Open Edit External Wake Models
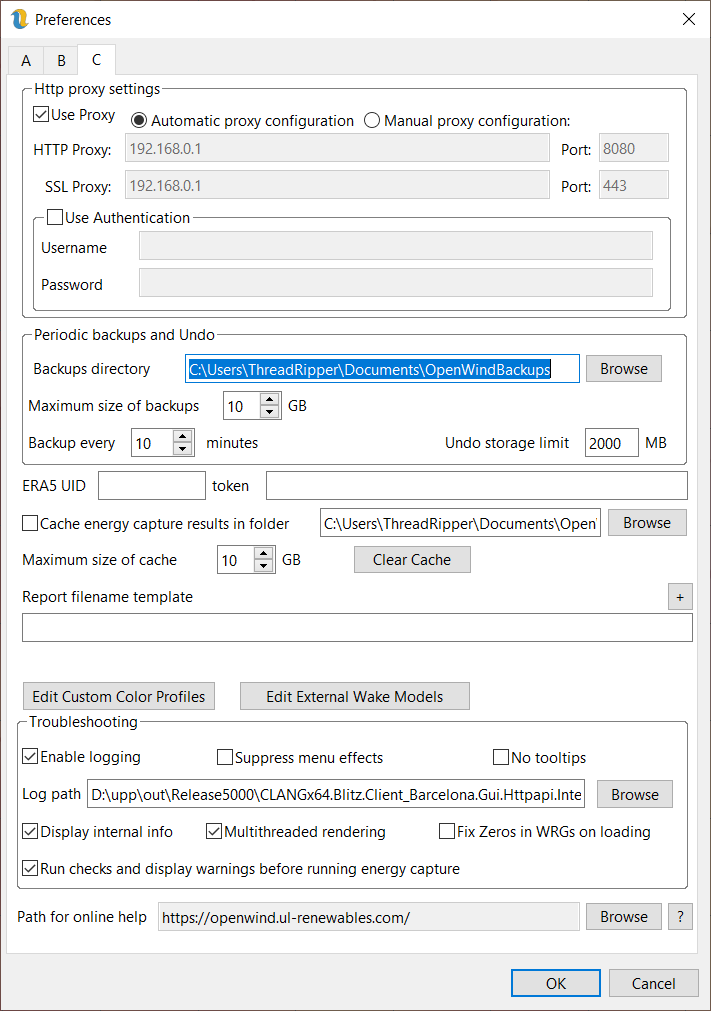This screenshot has width=711, height=1011. click(354, 696)
